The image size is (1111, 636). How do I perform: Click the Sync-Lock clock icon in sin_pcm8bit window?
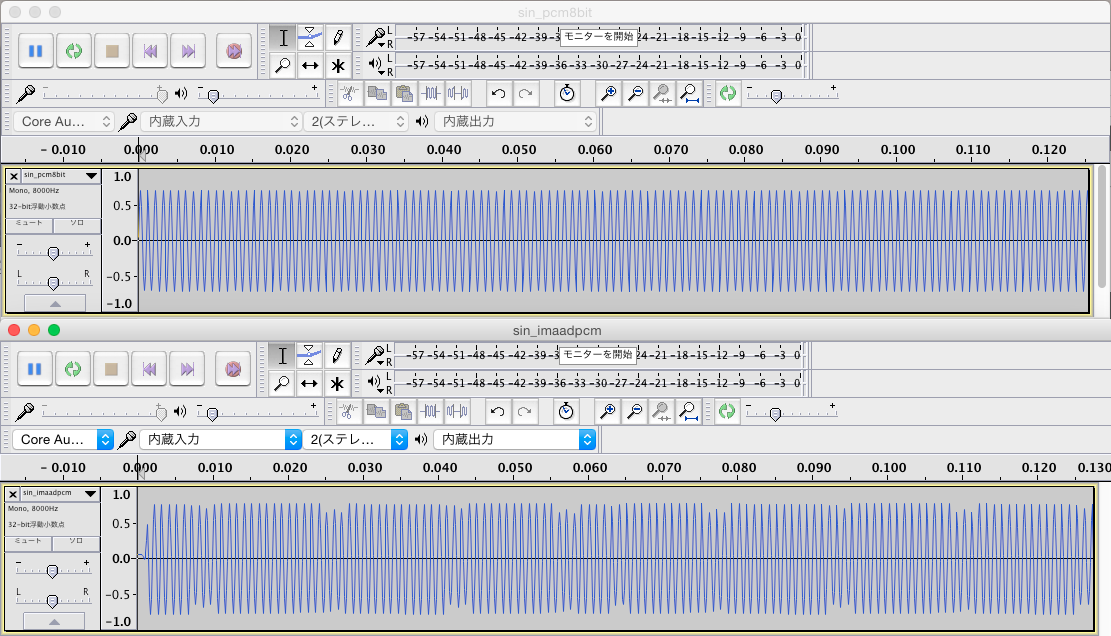[x=567, y=93]
